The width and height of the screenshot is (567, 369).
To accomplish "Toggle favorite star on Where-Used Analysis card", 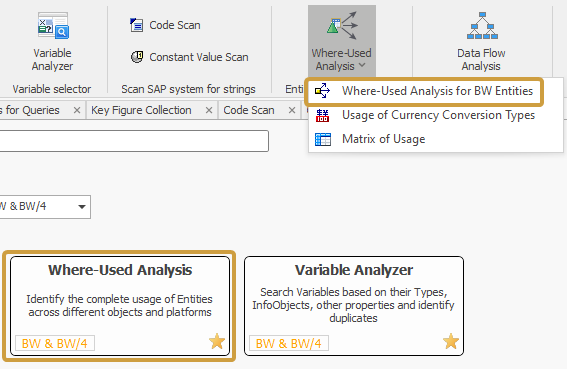I will point(217,342).
